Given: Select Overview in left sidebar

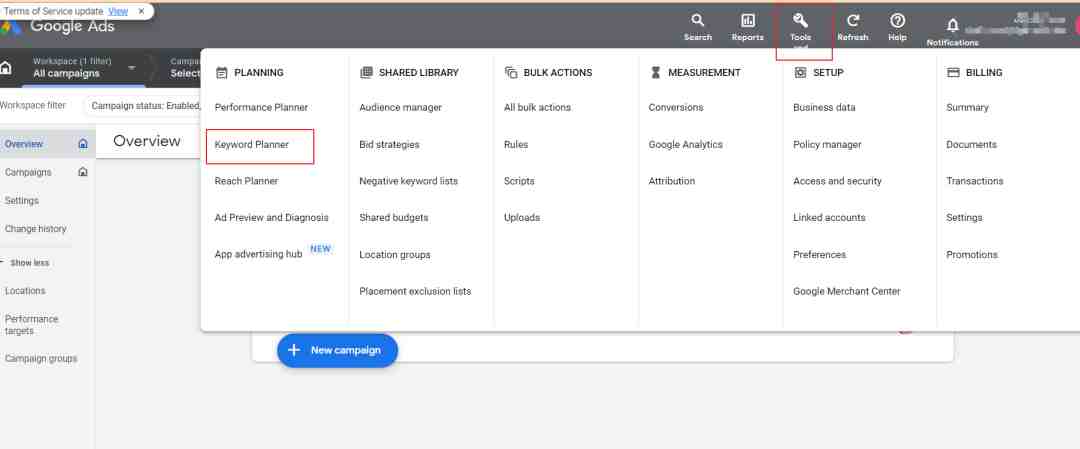Looking at the screenshot, I should (x=24, y=144).
